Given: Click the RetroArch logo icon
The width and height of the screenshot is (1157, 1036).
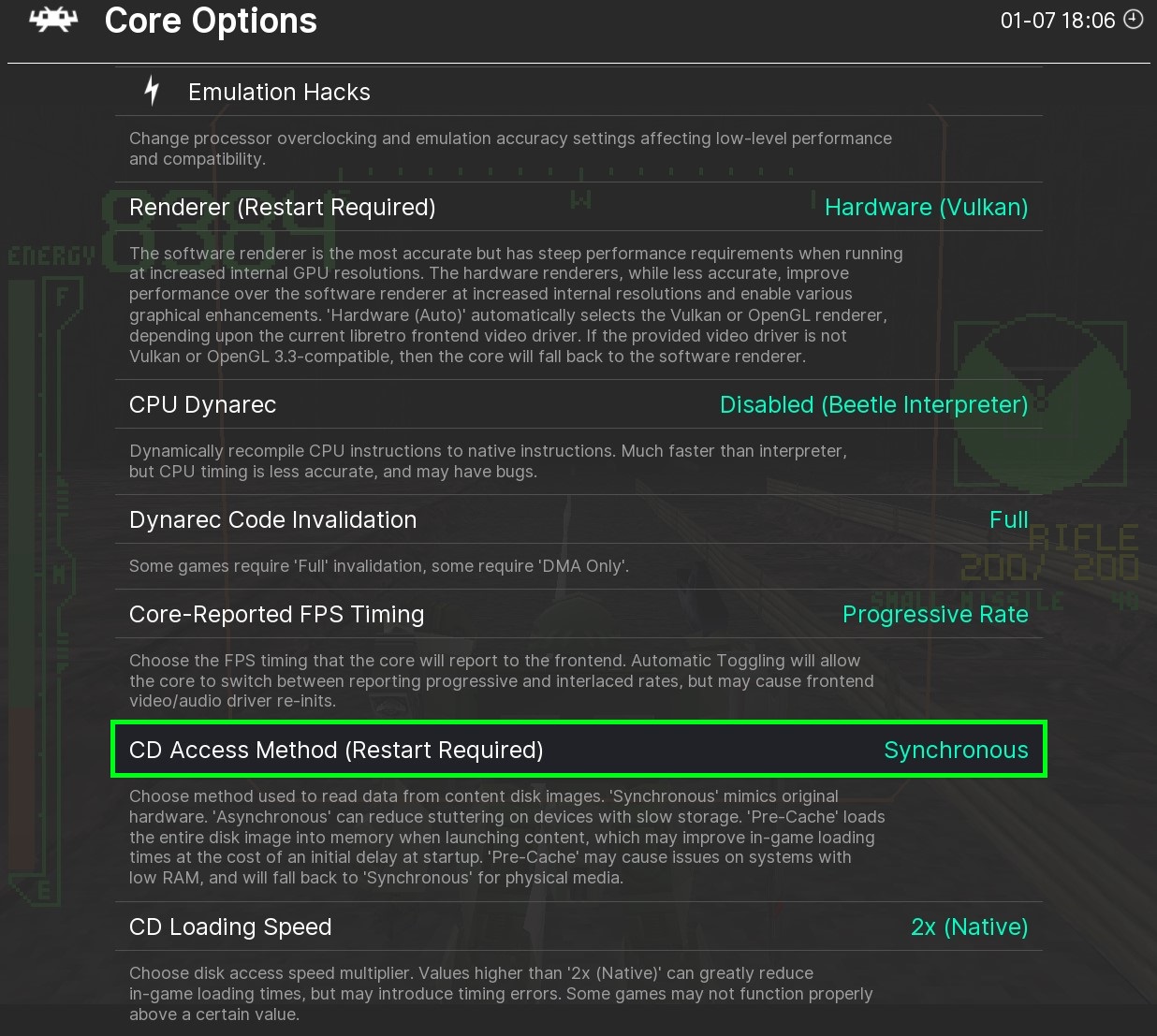Looking at the screenshot, I should click(53, 21).
